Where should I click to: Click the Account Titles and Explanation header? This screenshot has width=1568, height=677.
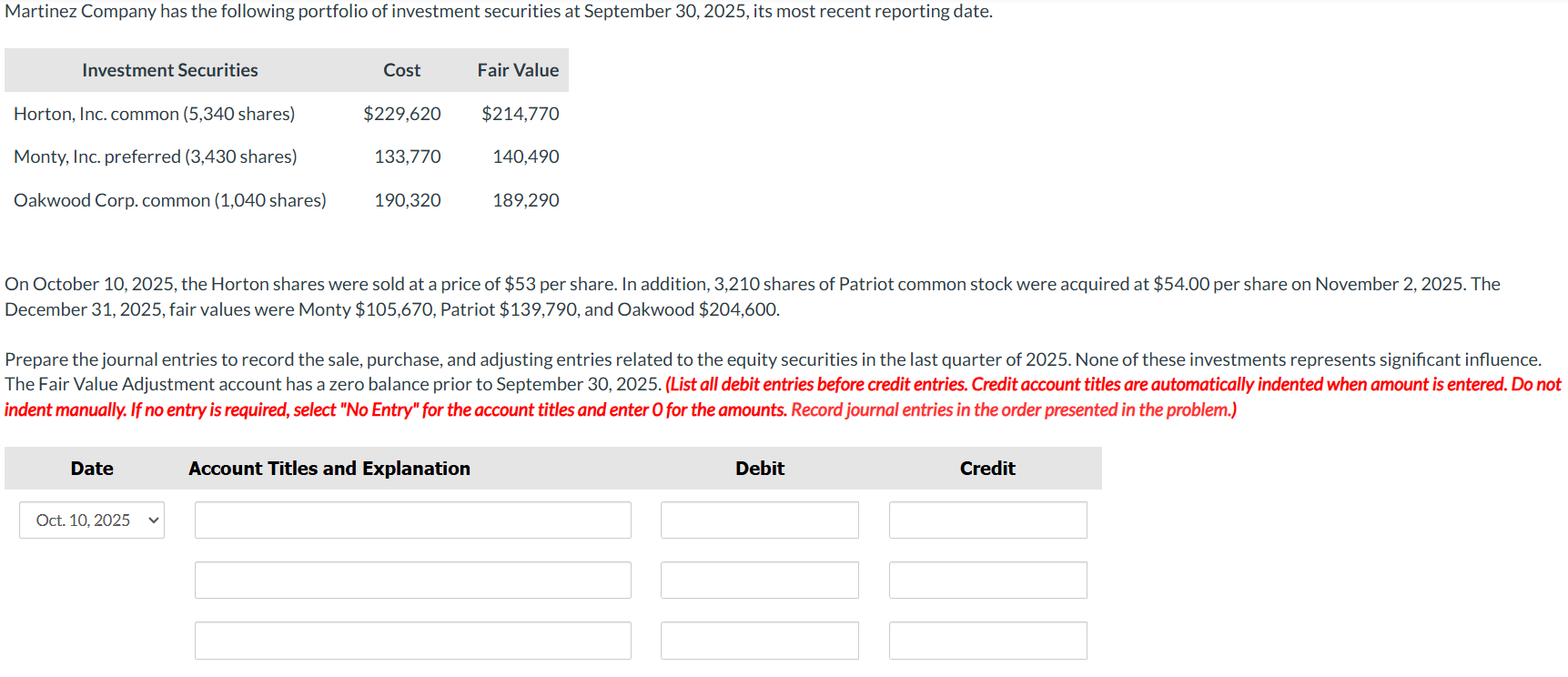[x=329, y=468]
